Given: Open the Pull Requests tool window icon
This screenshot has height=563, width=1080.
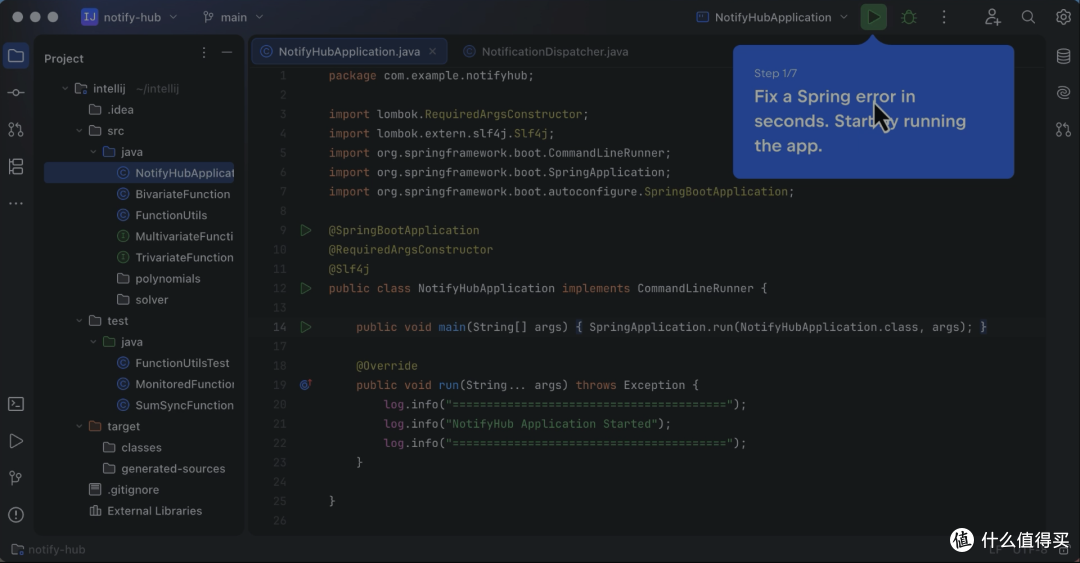Looking at the screenshot, I should (x=16, y=129).
